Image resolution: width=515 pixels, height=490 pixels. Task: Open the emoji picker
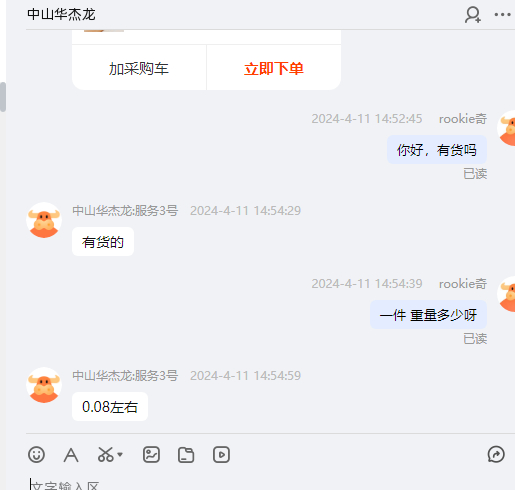tap(36, 454)
